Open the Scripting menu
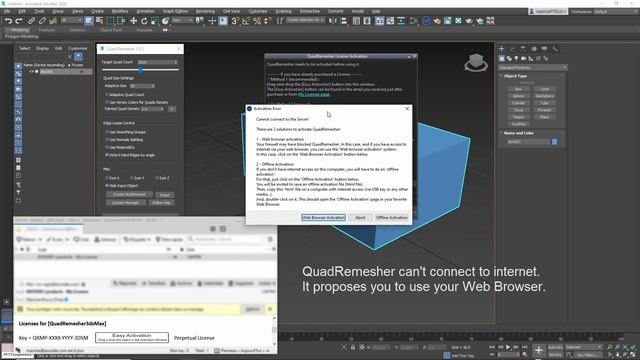The image size is (640, 360). [283, 11]
